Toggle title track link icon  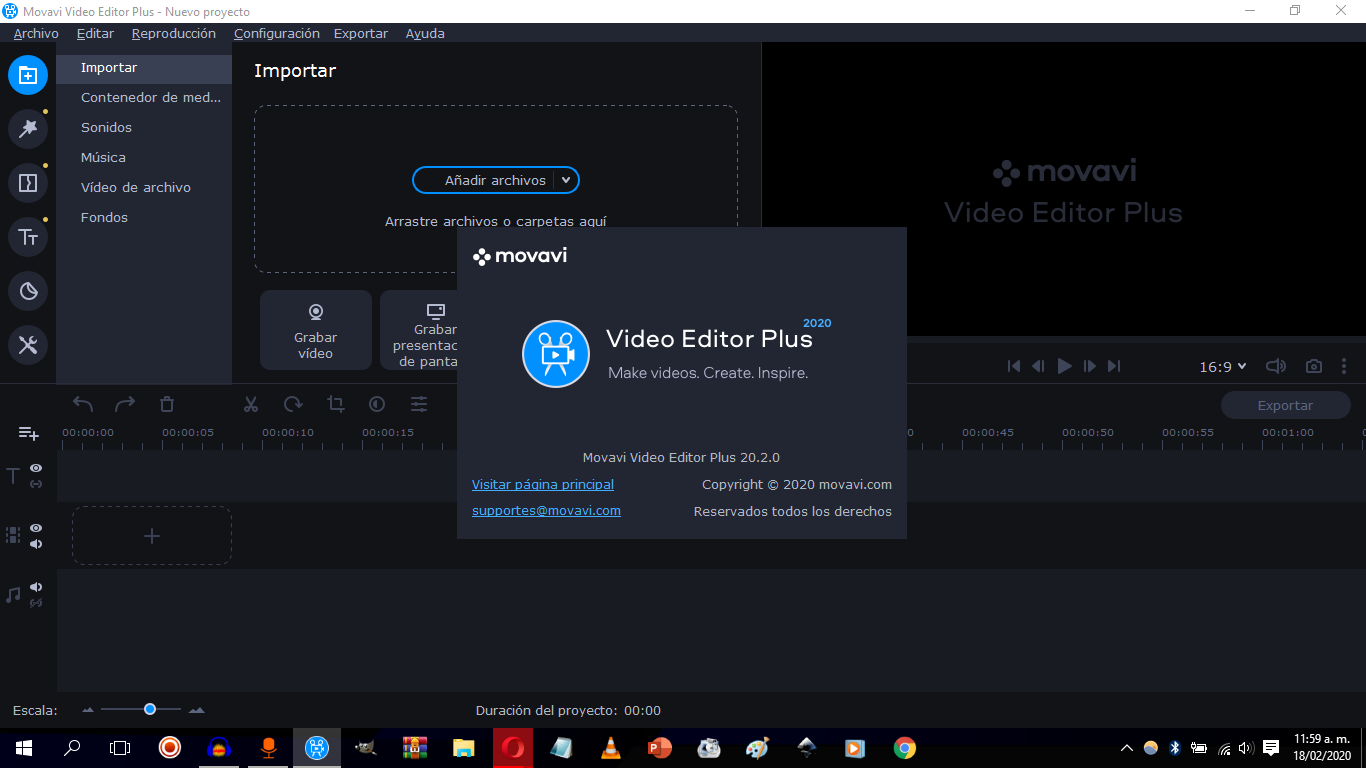[x=36, y=484]
